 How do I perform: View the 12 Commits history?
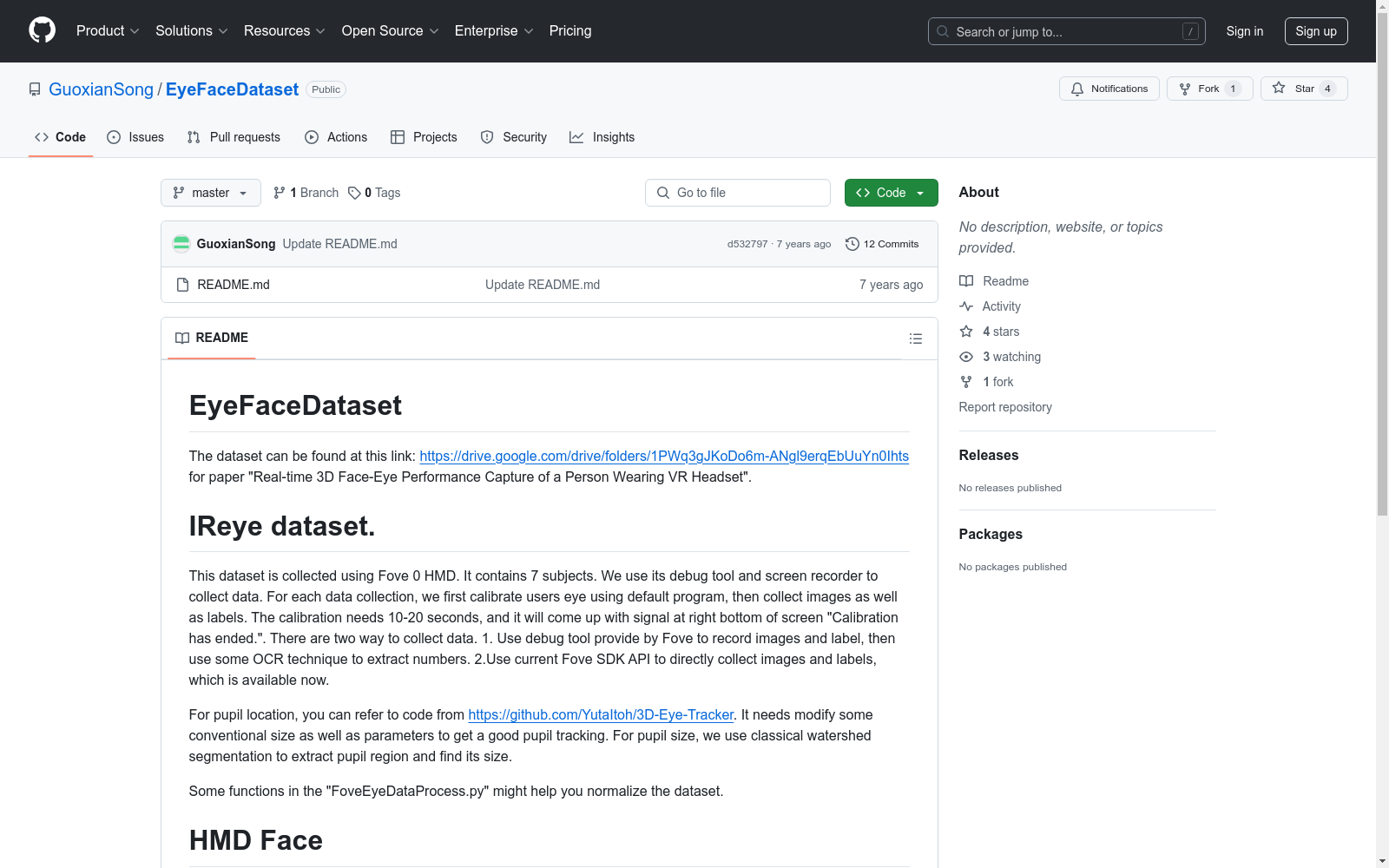click(x=882, y=244)
